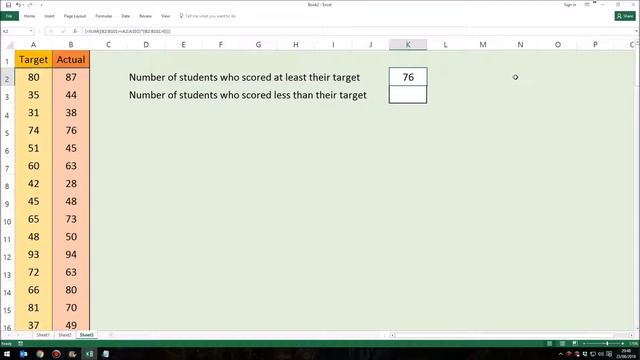Select row 12 header
This screenshot has width=640, height=360.
click(x=7, y=257)
